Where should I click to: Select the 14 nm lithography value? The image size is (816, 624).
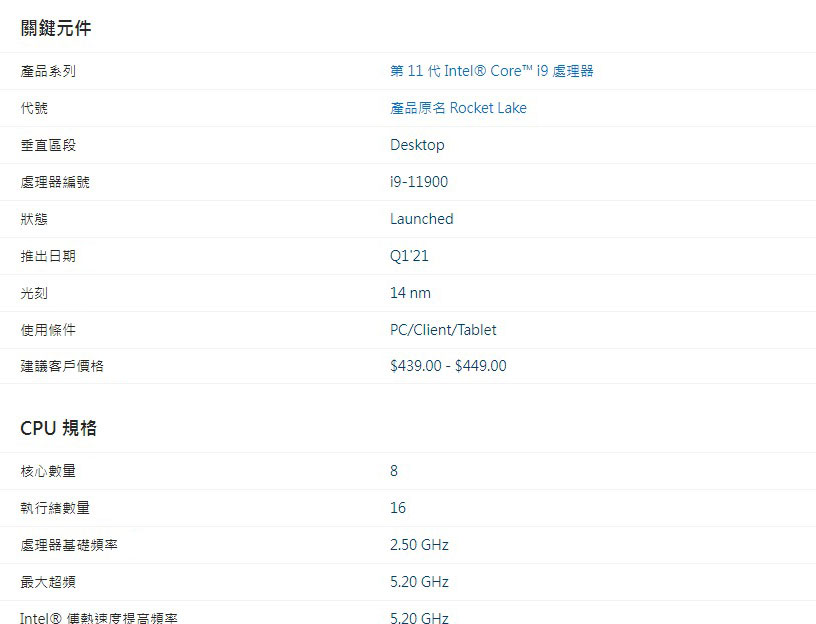point(411,292)
